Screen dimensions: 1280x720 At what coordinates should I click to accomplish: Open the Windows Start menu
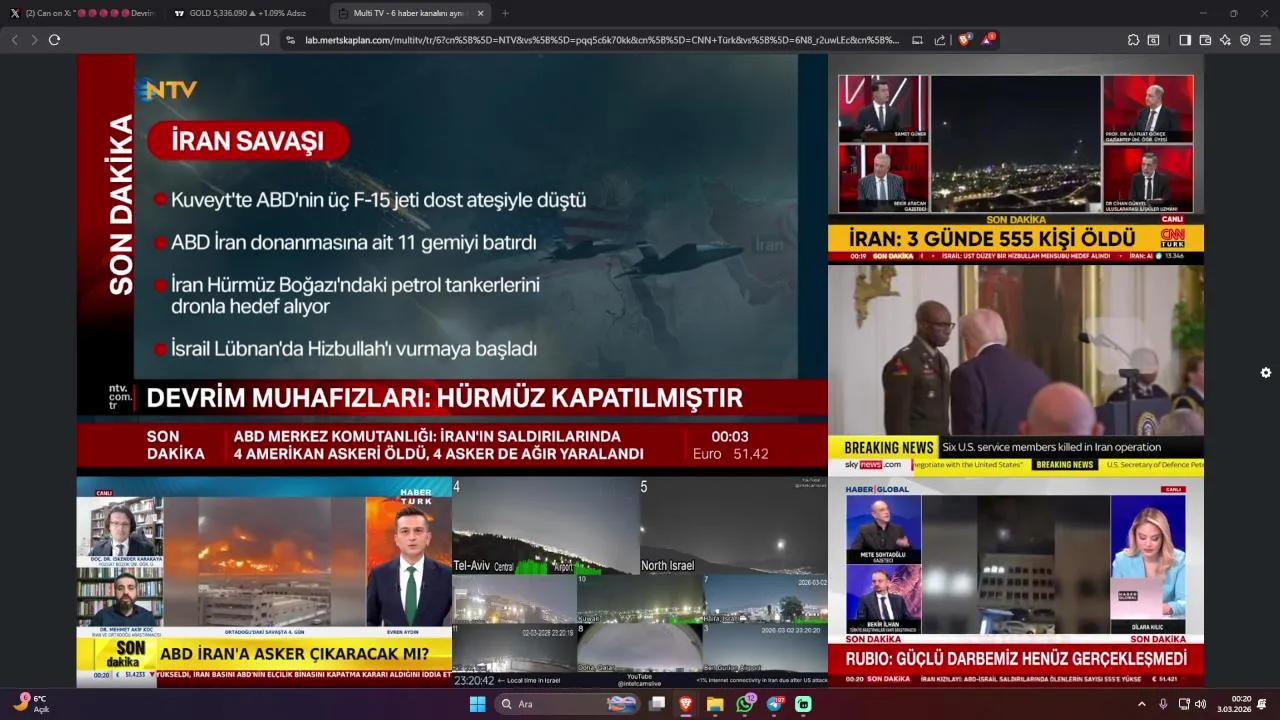478,704
